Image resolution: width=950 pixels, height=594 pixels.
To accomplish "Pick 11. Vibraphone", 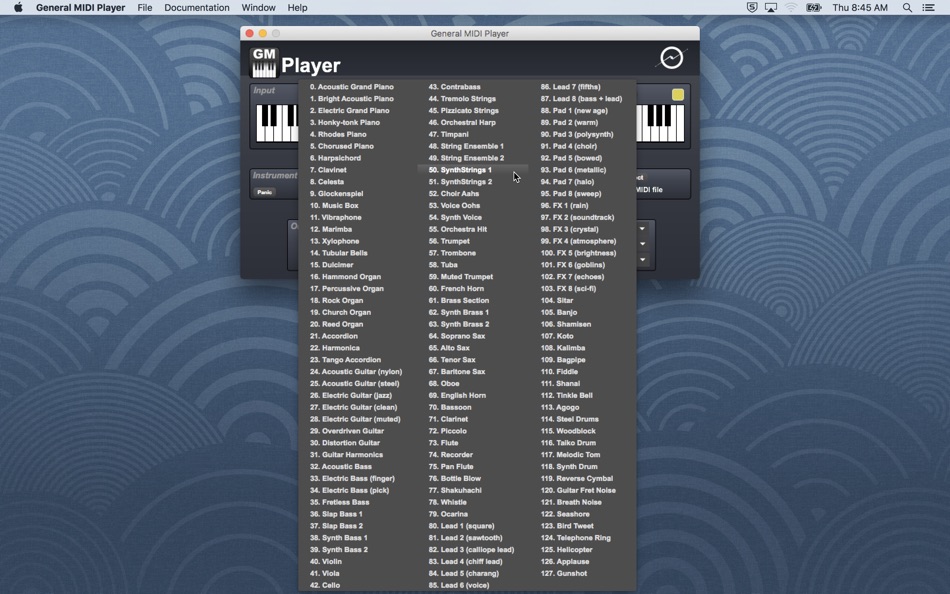I will coord(336,218).
